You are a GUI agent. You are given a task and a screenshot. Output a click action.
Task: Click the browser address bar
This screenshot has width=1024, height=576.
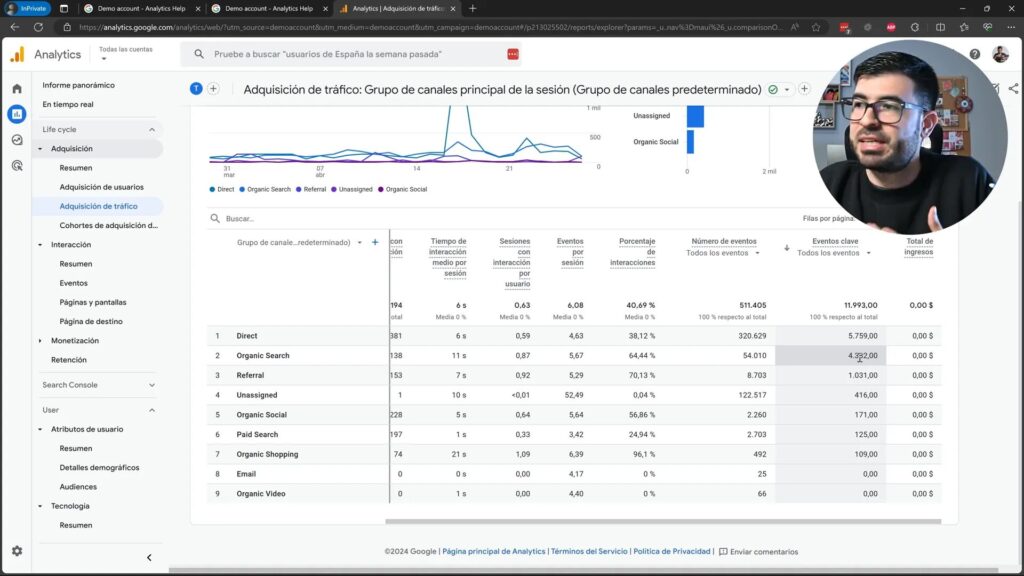[431, 27]
